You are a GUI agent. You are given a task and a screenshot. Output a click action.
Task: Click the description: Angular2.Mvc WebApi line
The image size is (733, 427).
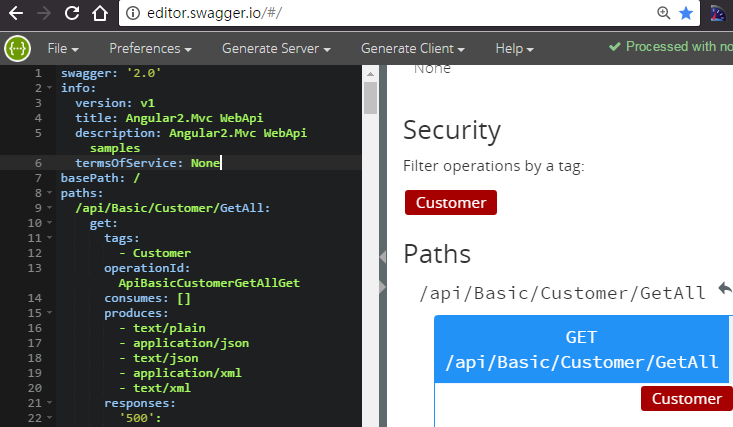191,133
